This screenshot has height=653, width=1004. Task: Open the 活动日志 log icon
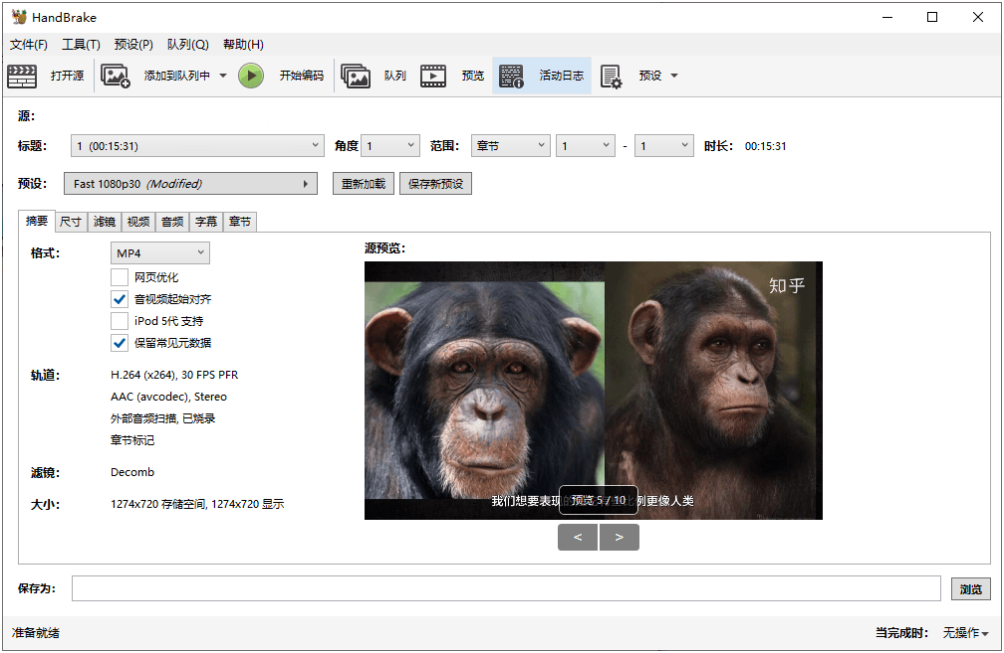[x=512, y=76]
